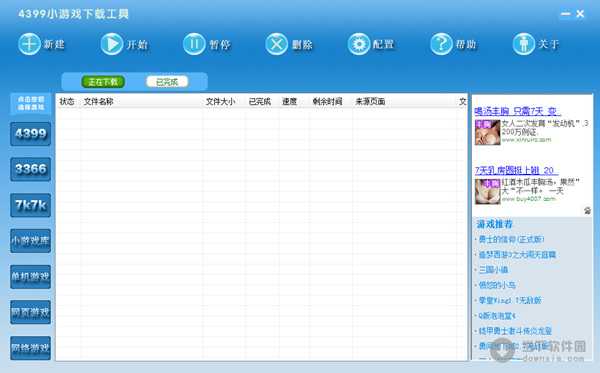Click the small icon below the ads
The width and height of the screenshot is (600, 373).
pos(587,210)
